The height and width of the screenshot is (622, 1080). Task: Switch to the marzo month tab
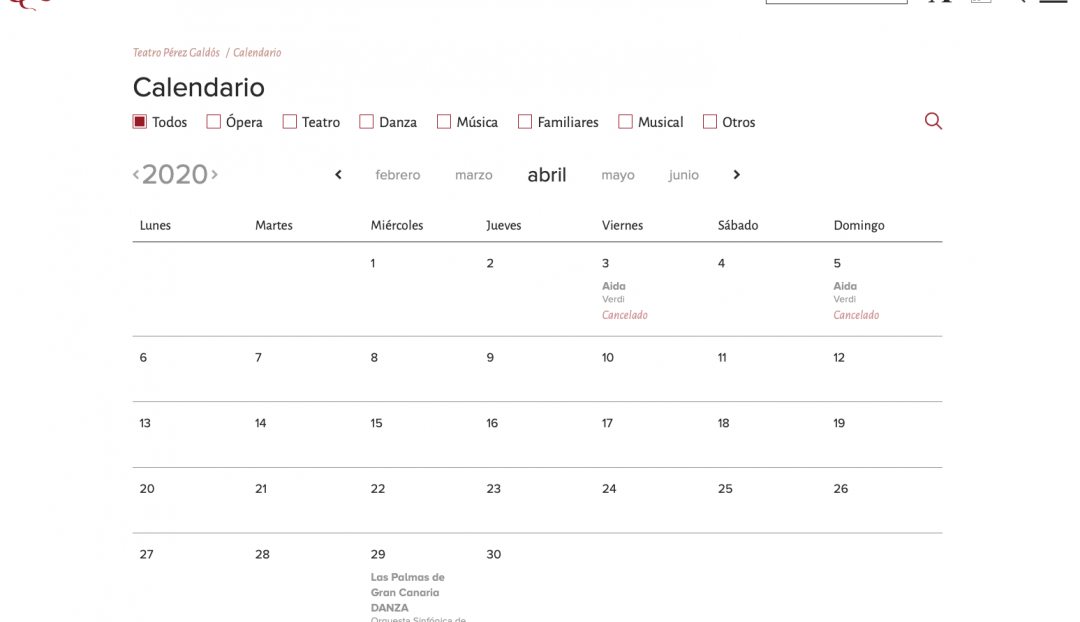tap(474, 175)
